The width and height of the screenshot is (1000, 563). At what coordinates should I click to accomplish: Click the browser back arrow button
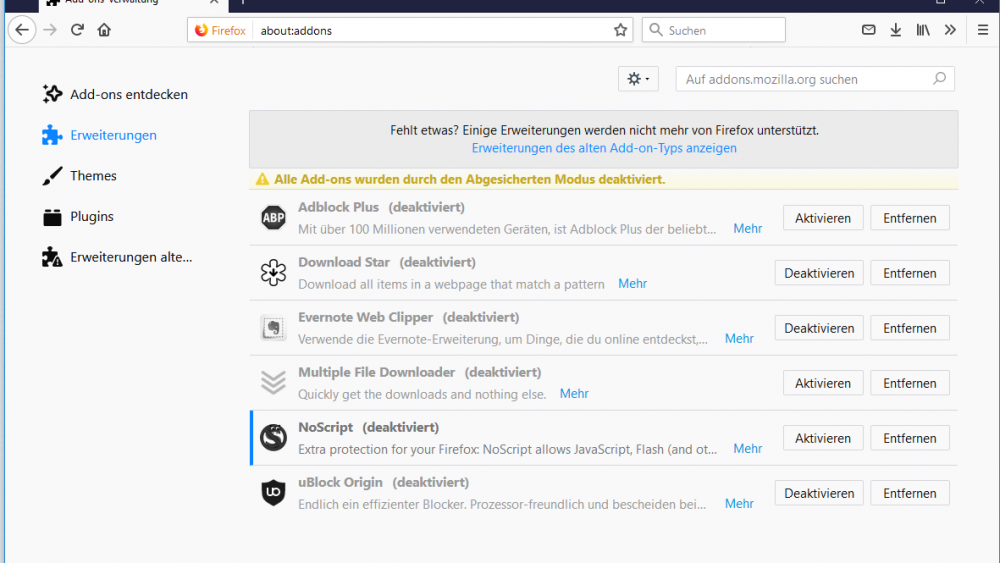[22, 30]
